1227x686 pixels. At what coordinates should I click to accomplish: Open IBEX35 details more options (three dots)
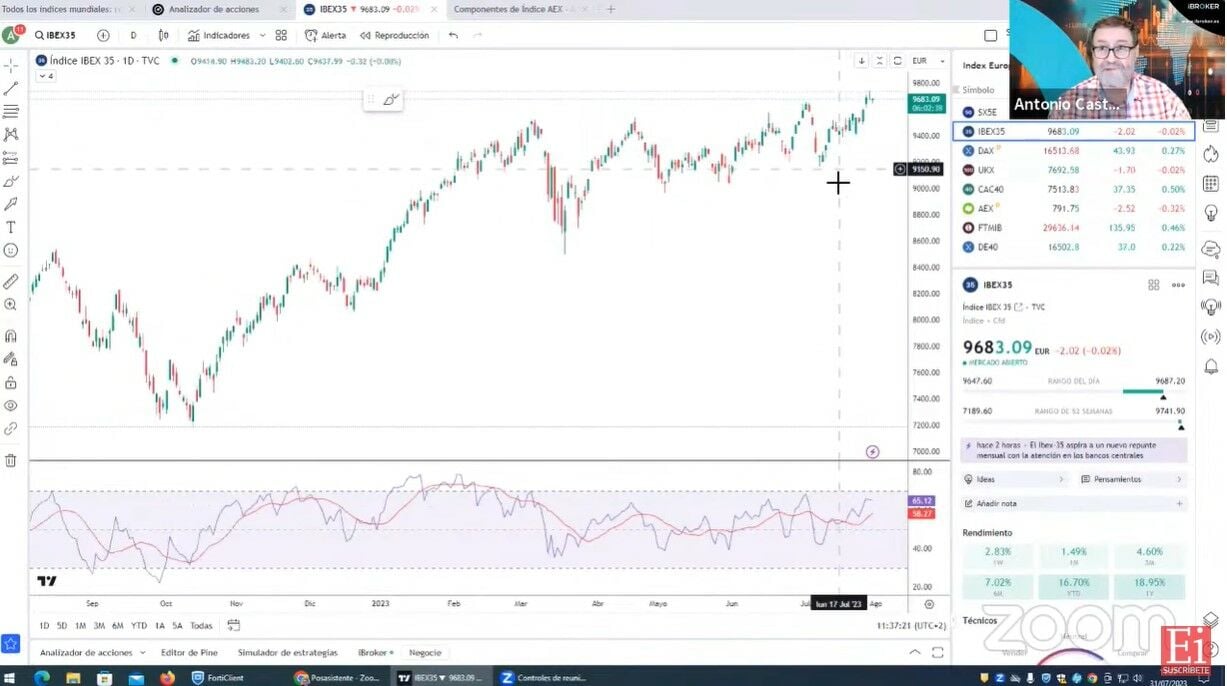[1178, 285]
